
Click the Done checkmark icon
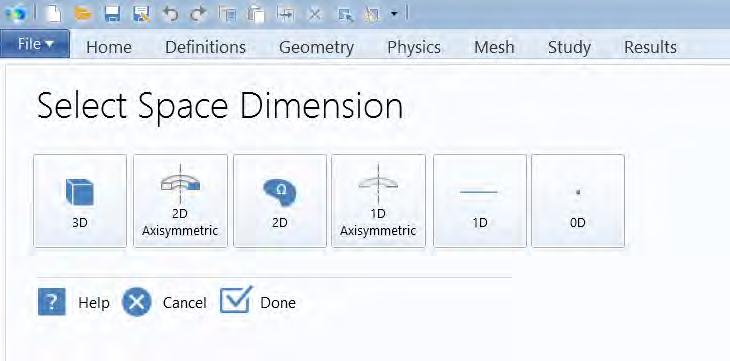pos(236,300)
